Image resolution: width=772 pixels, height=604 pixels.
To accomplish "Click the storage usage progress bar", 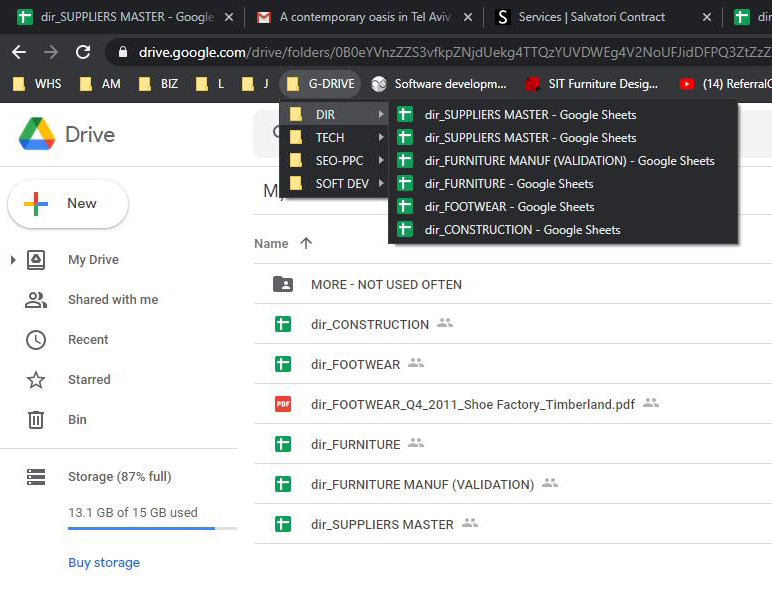I will click(x=152, y=528).
